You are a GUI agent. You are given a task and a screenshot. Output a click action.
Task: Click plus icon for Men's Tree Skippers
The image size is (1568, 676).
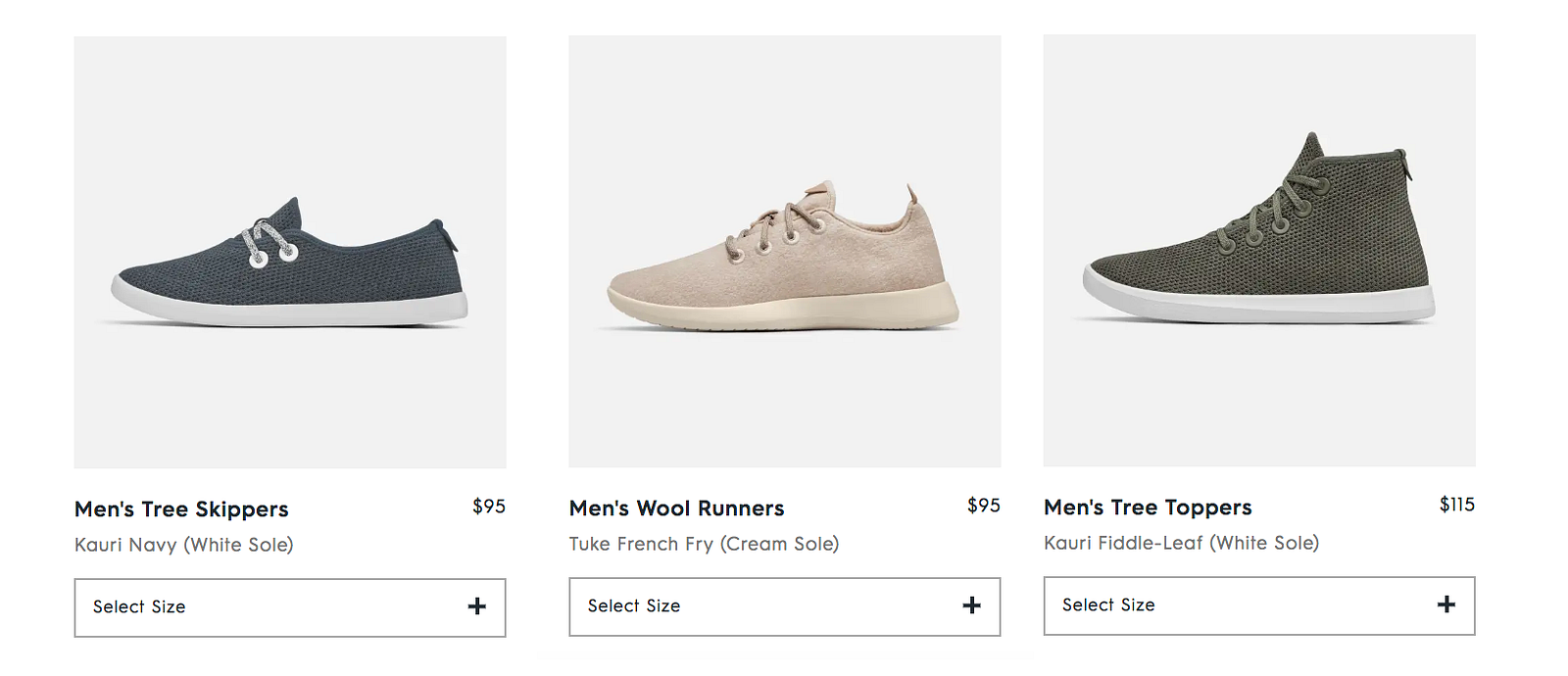point(477,606)
